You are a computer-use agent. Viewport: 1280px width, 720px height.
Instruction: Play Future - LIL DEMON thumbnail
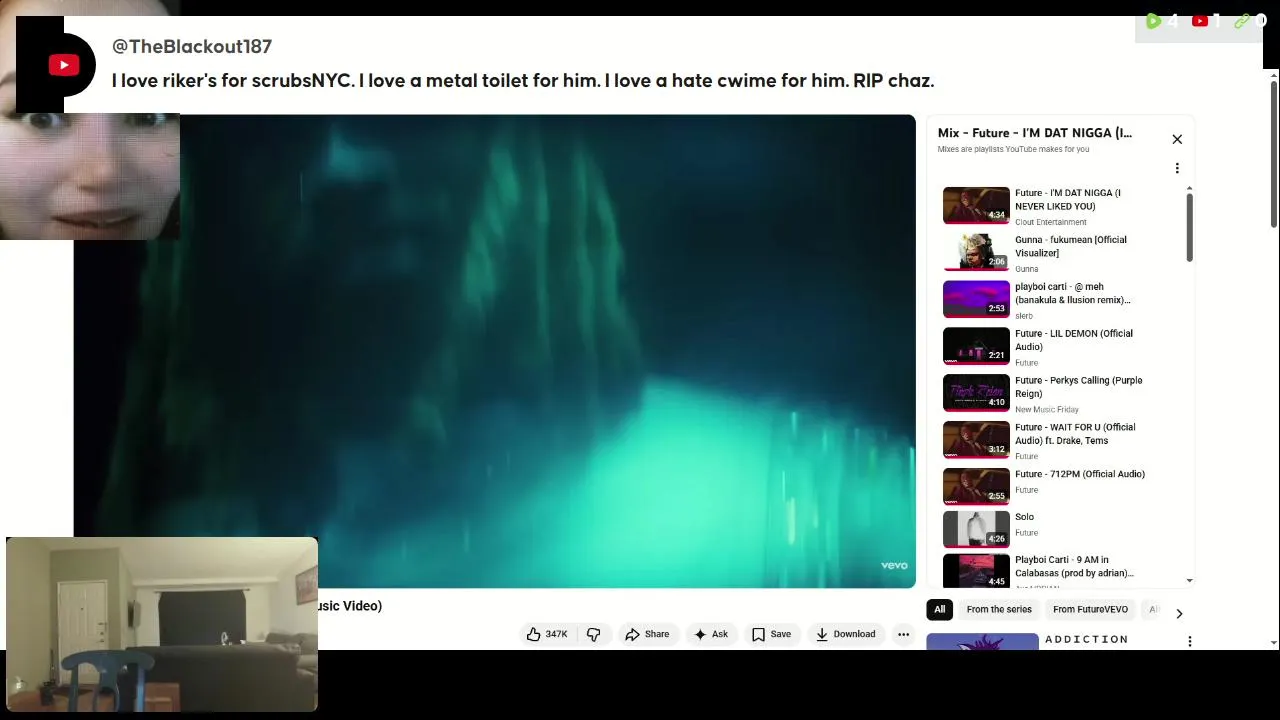pyautogui.click(x=976, y=345)
